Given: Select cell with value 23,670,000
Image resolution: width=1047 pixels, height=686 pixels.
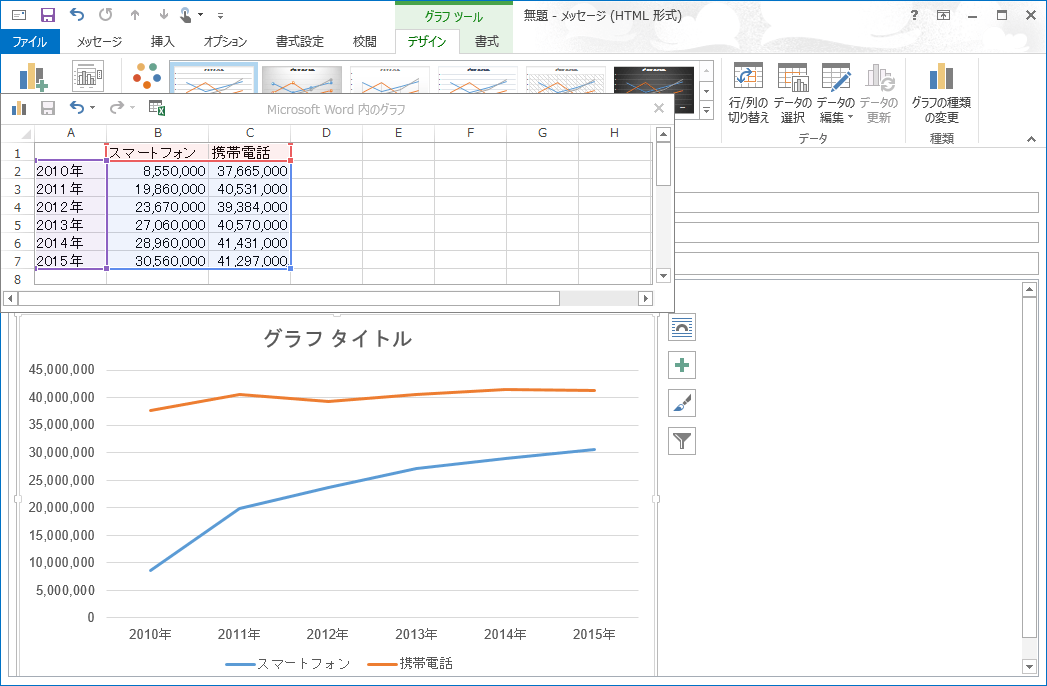Looking at the screenshot, I should point(158,207).
